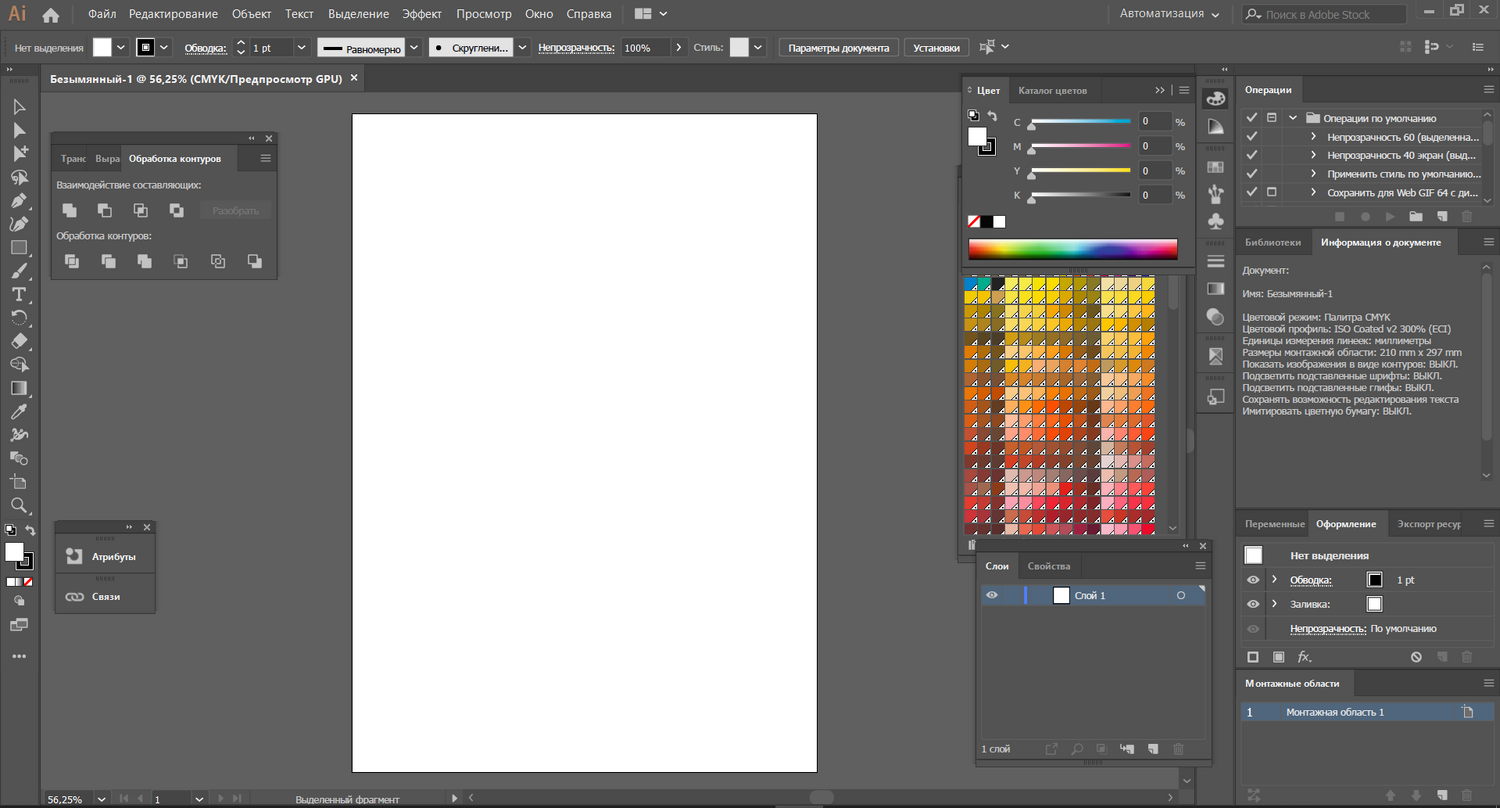Pick the Eyedropper tool

click(x=19, y=411)
